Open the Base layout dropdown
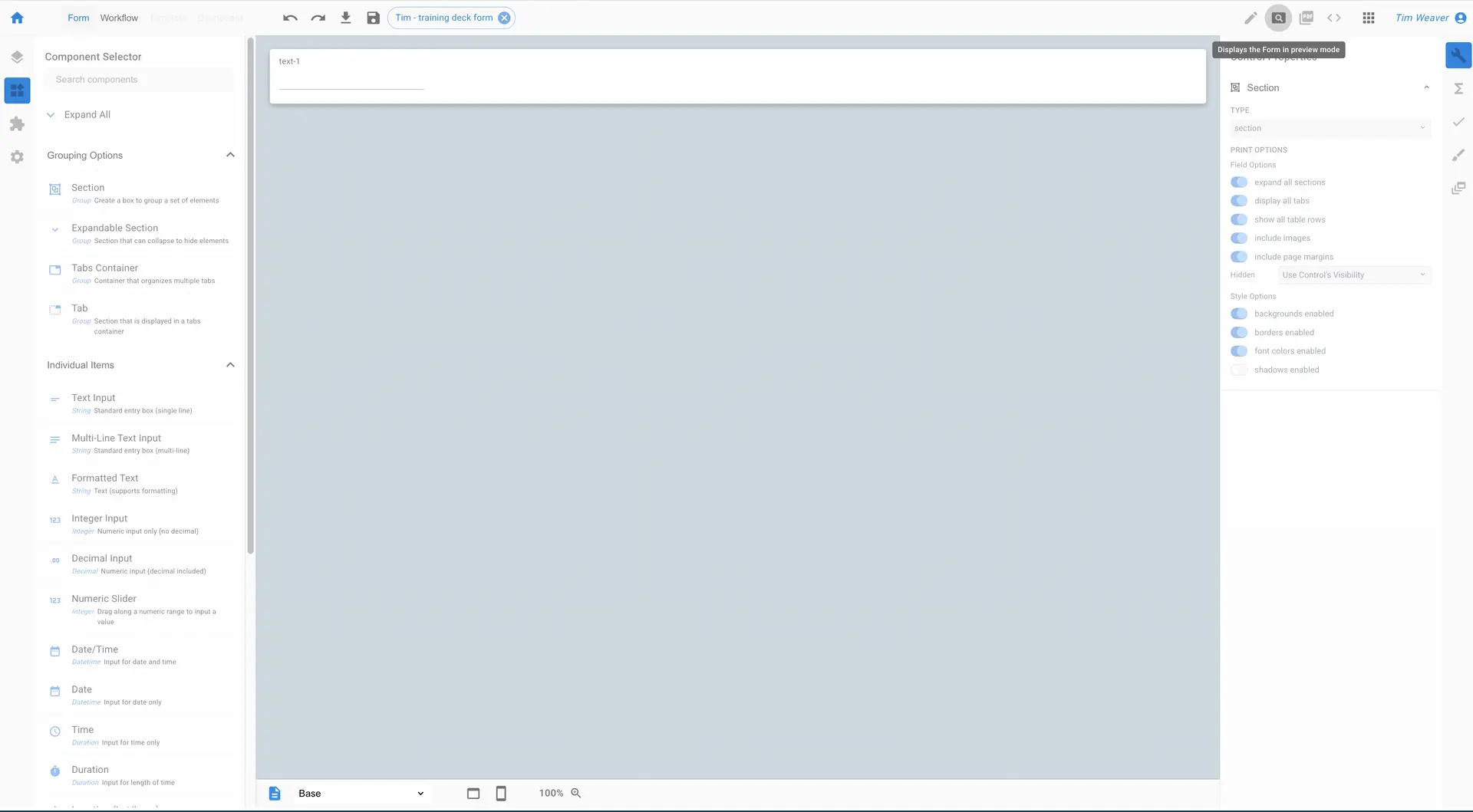 [359, 793]
